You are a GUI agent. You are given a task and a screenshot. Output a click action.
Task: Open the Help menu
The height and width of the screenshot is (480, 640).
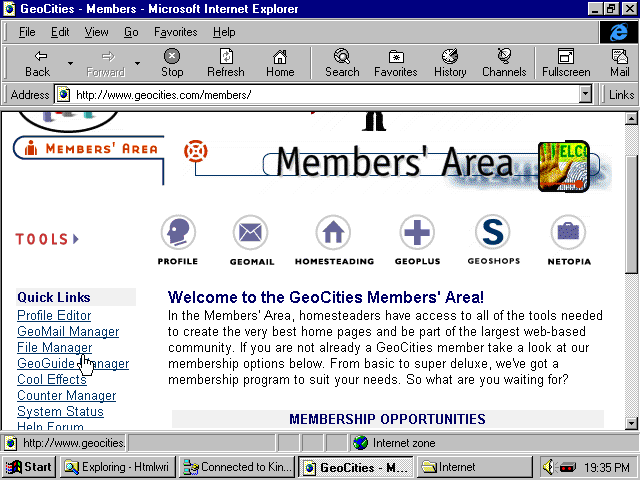pyautogui.click(x=224, y=32)
